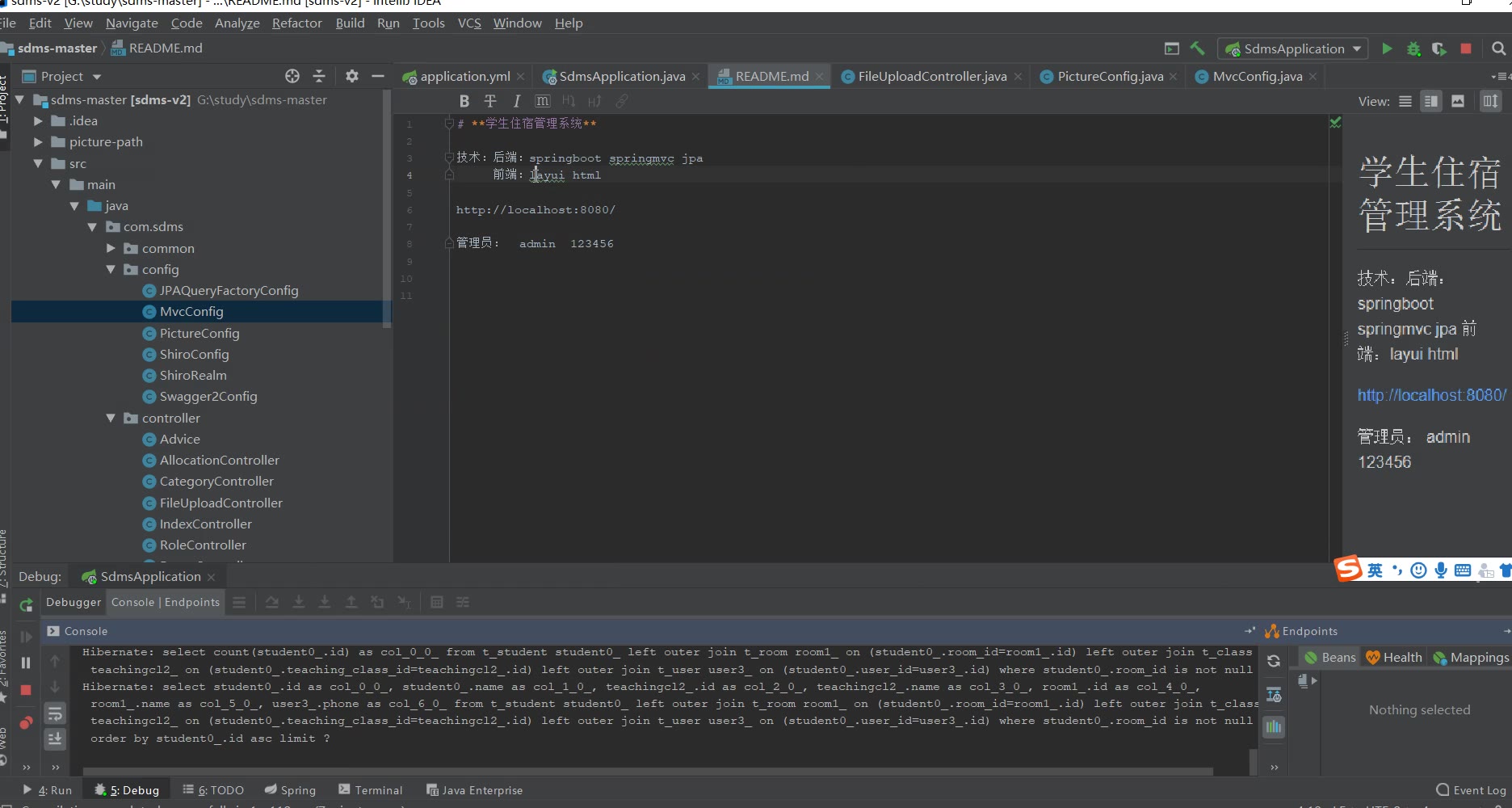
Task: Start debugging with the bug icon
Action: (1413, 48)
